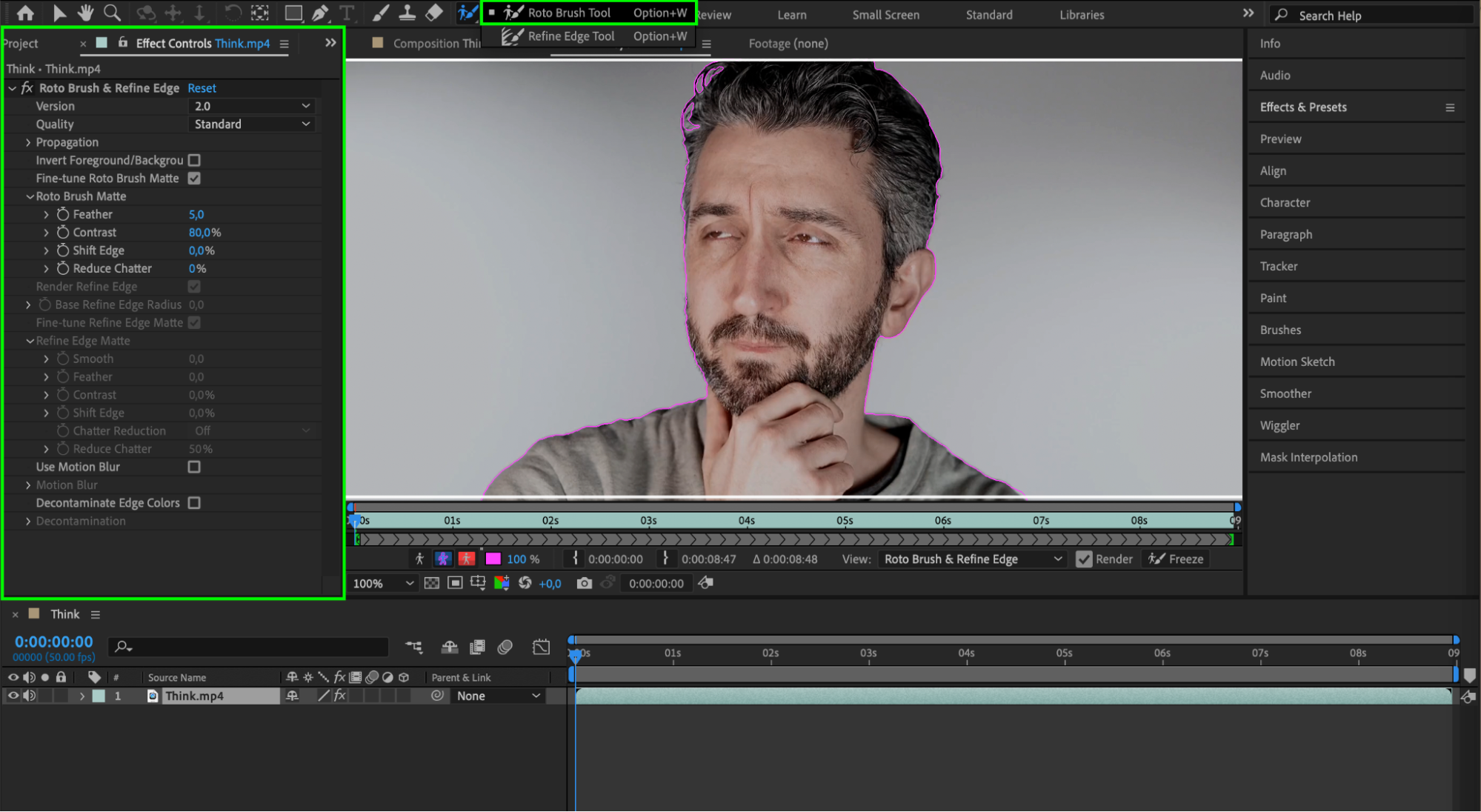Viewport: 1481px width, 812px height.
Task: Enable Decontaminate Edge Colors checkbox
Action: 194,503
